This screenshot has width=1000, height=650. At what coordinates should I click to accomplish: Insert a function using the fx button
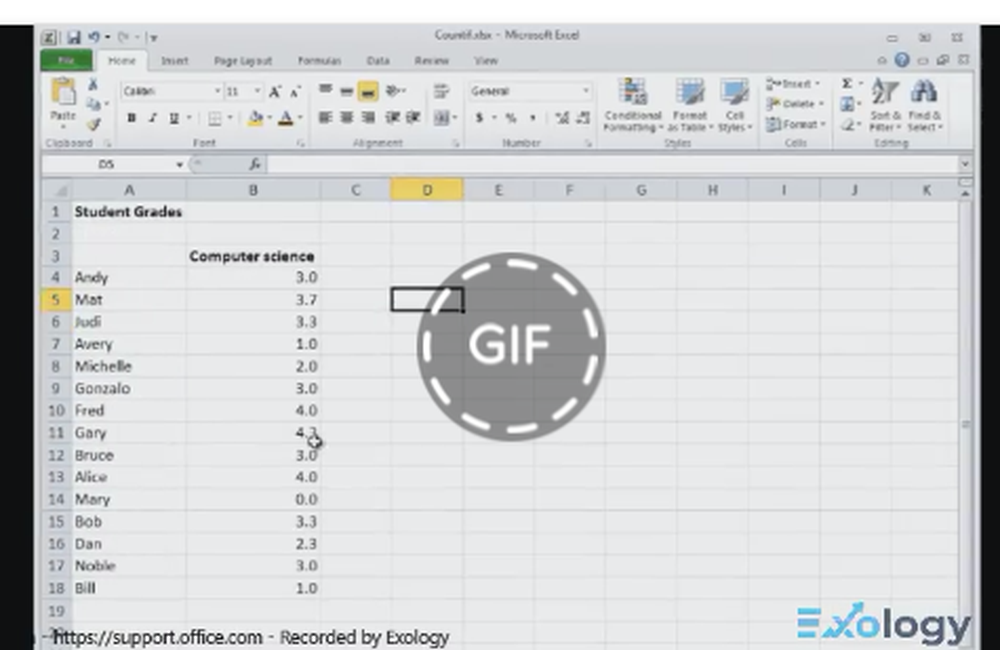click(x=254, y=165)
